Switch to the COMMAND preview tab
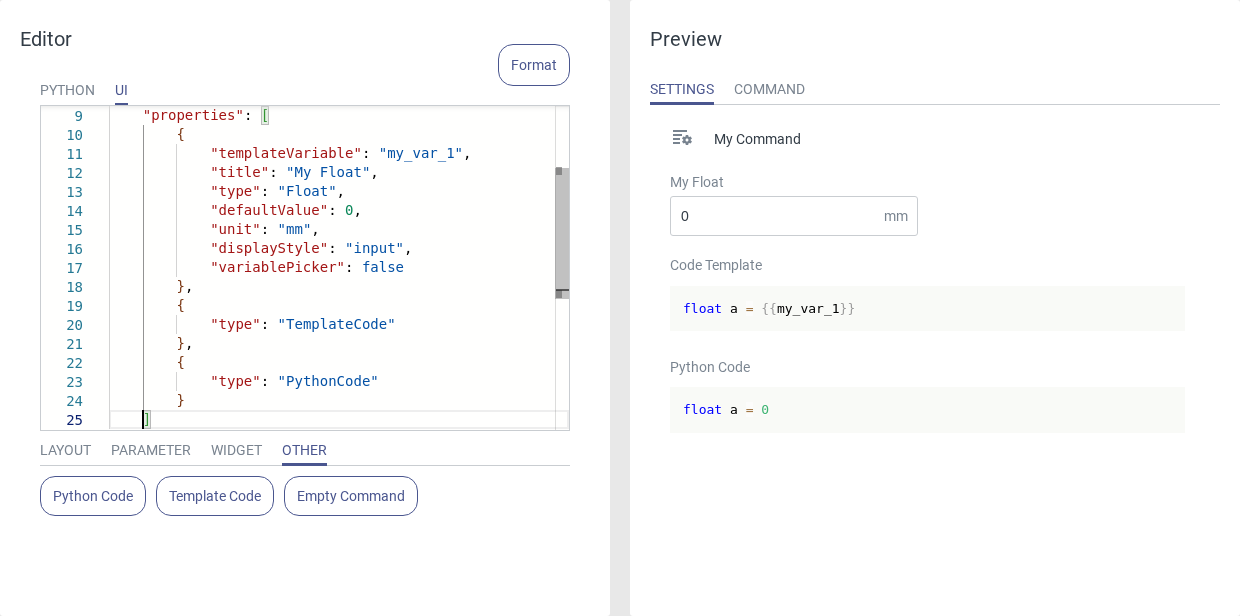This screenshot has height=616, width=1240. click(x=769, y=89)
